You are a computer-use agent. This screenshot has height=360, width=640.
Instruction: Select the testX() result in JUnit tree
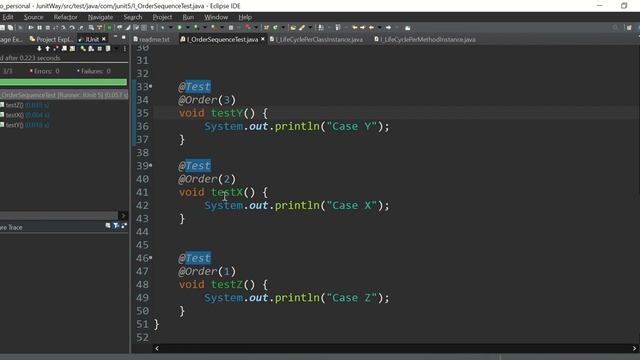(x=24, y=115)
